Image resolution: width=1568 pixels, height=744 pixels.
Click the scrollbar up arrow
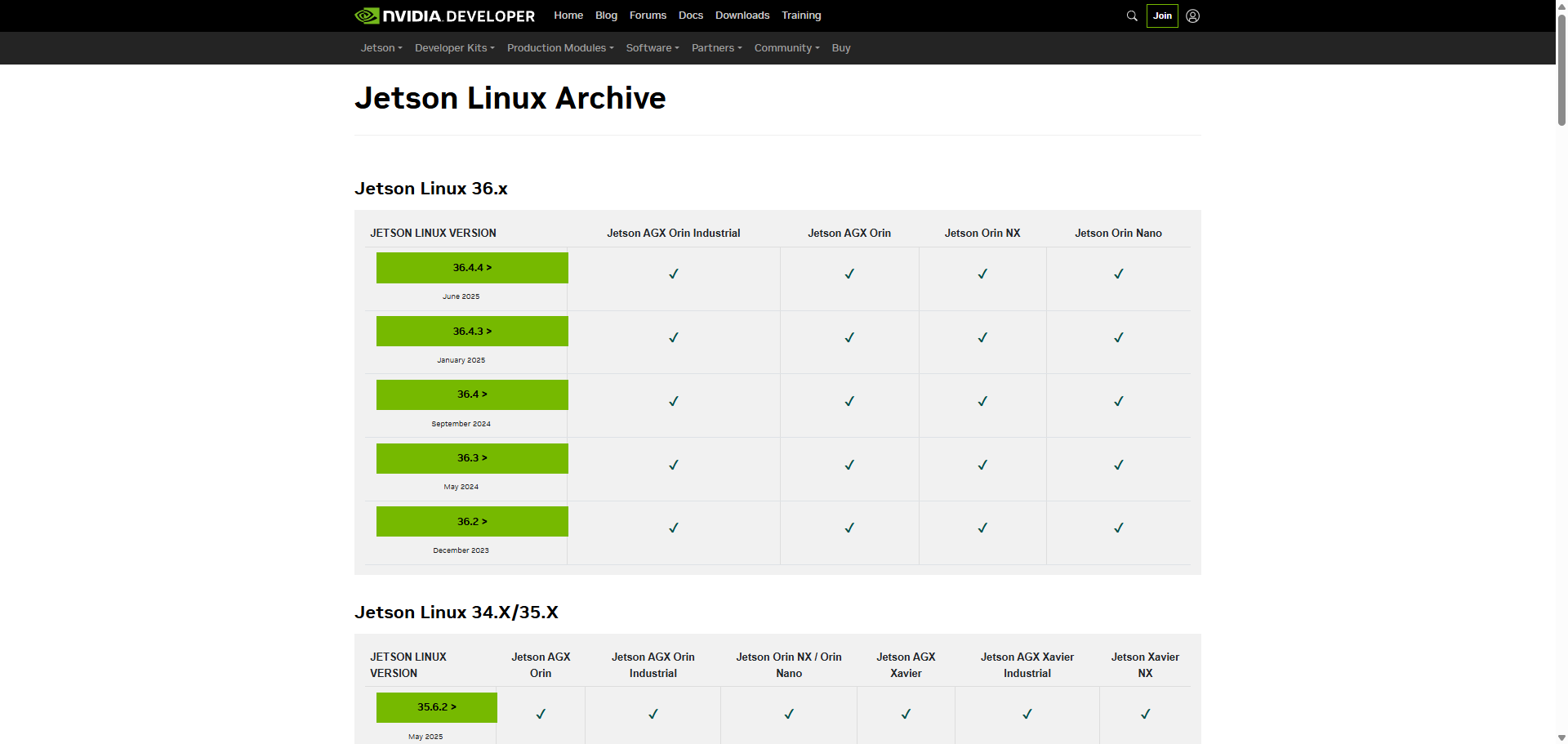point(1561,5)
